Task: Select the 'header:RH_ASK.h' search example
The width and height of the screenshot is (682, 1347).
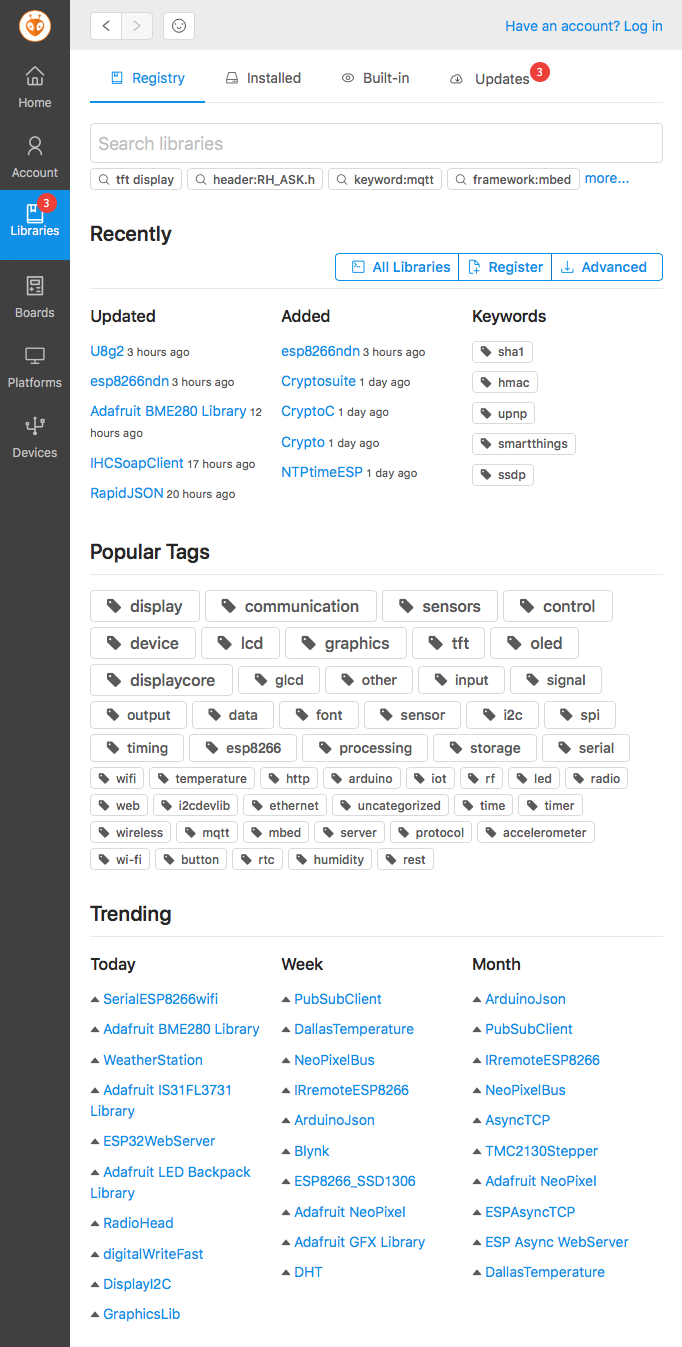Action: pyautogui.click(x=255, y=180)
